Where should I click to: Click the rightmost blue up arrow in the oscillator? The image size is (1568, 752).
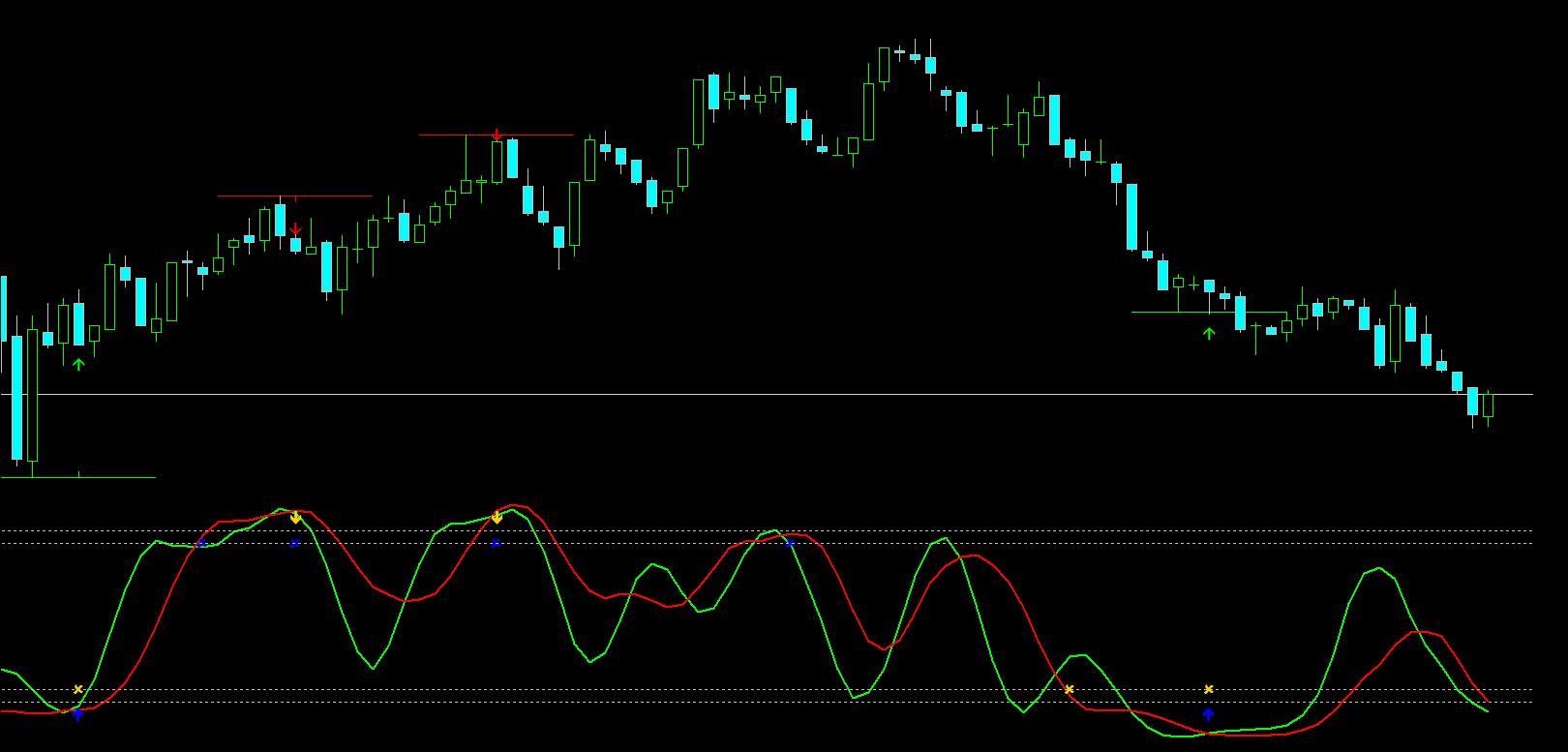(x=1208, y=714)
